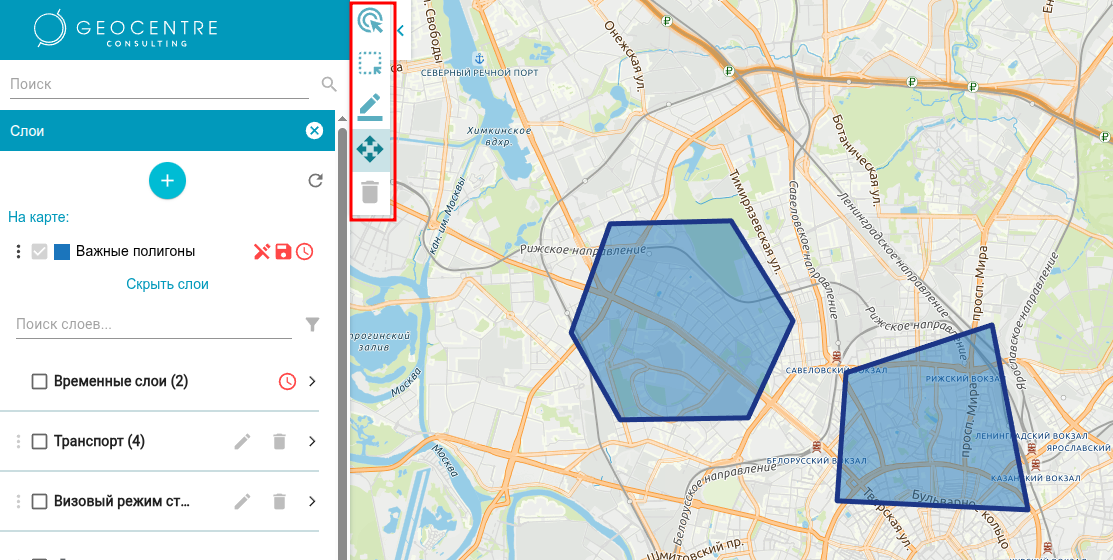Check the Транспорт group checkbox
1113x560 pixels.
tap(39, 441)
